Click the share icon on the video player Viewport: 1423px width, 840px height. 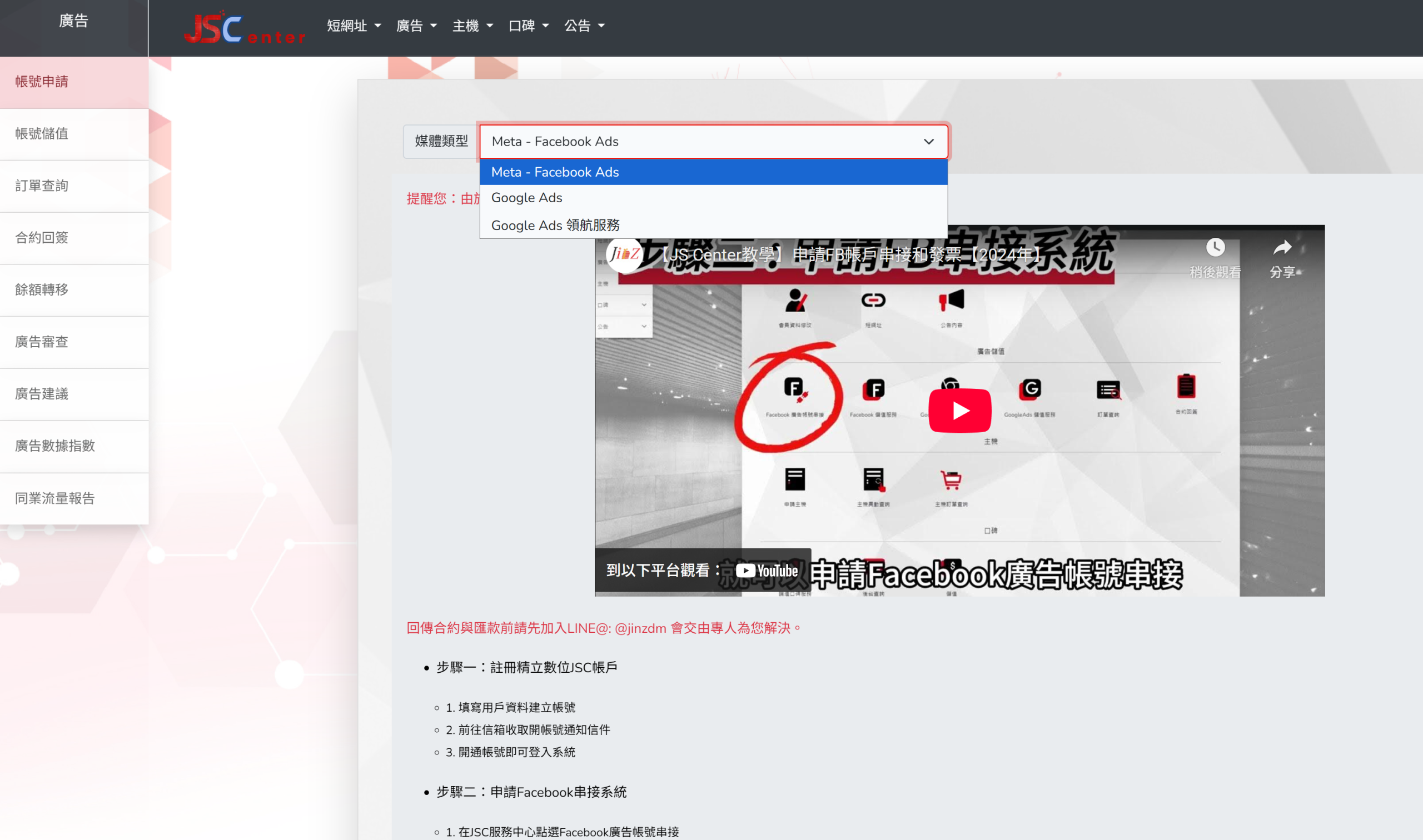pyautogui.click(x=1282, y=247)
